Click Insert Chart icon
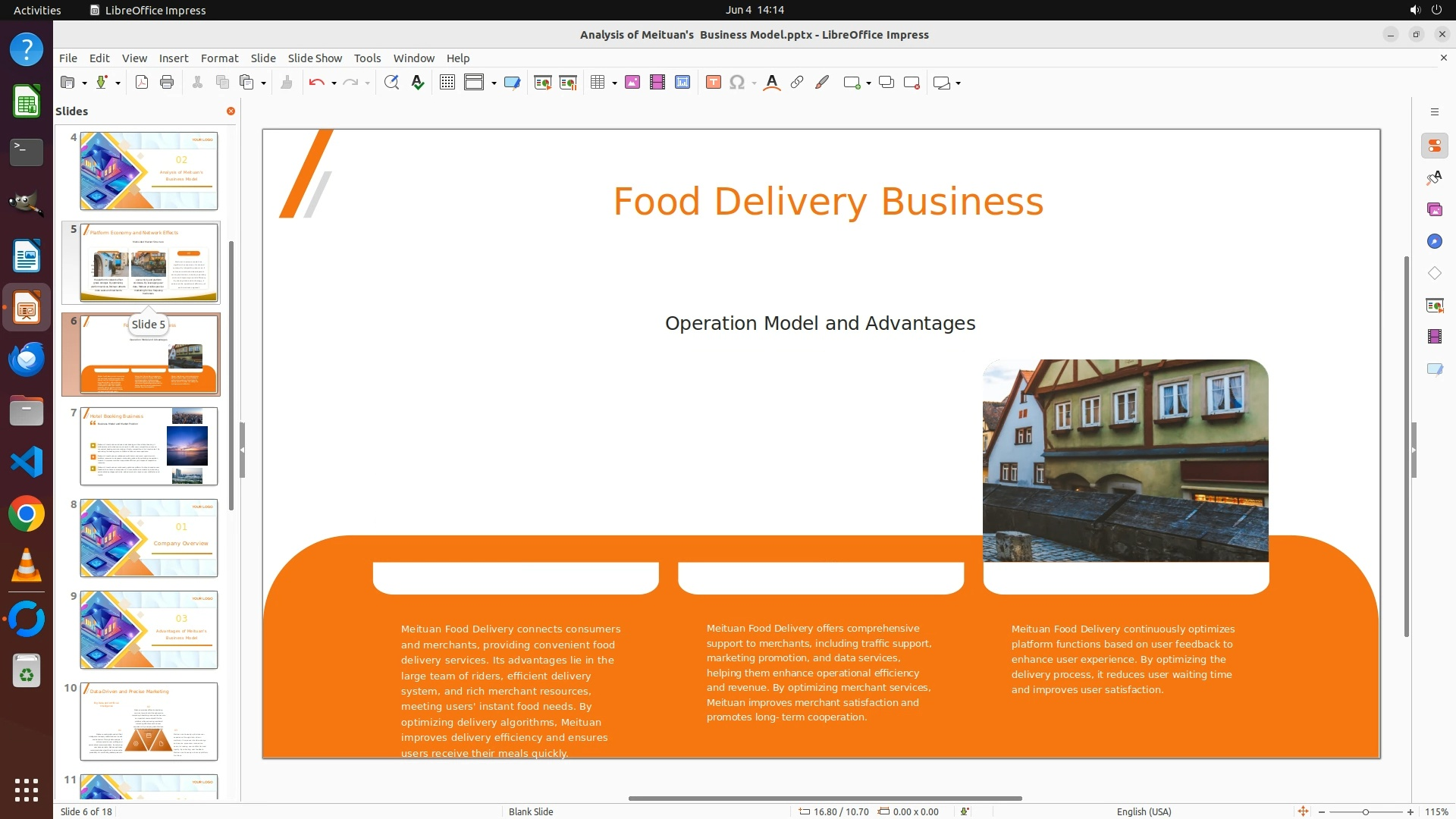This screenshot has height=819, width=1456. (x=682, y=83)
